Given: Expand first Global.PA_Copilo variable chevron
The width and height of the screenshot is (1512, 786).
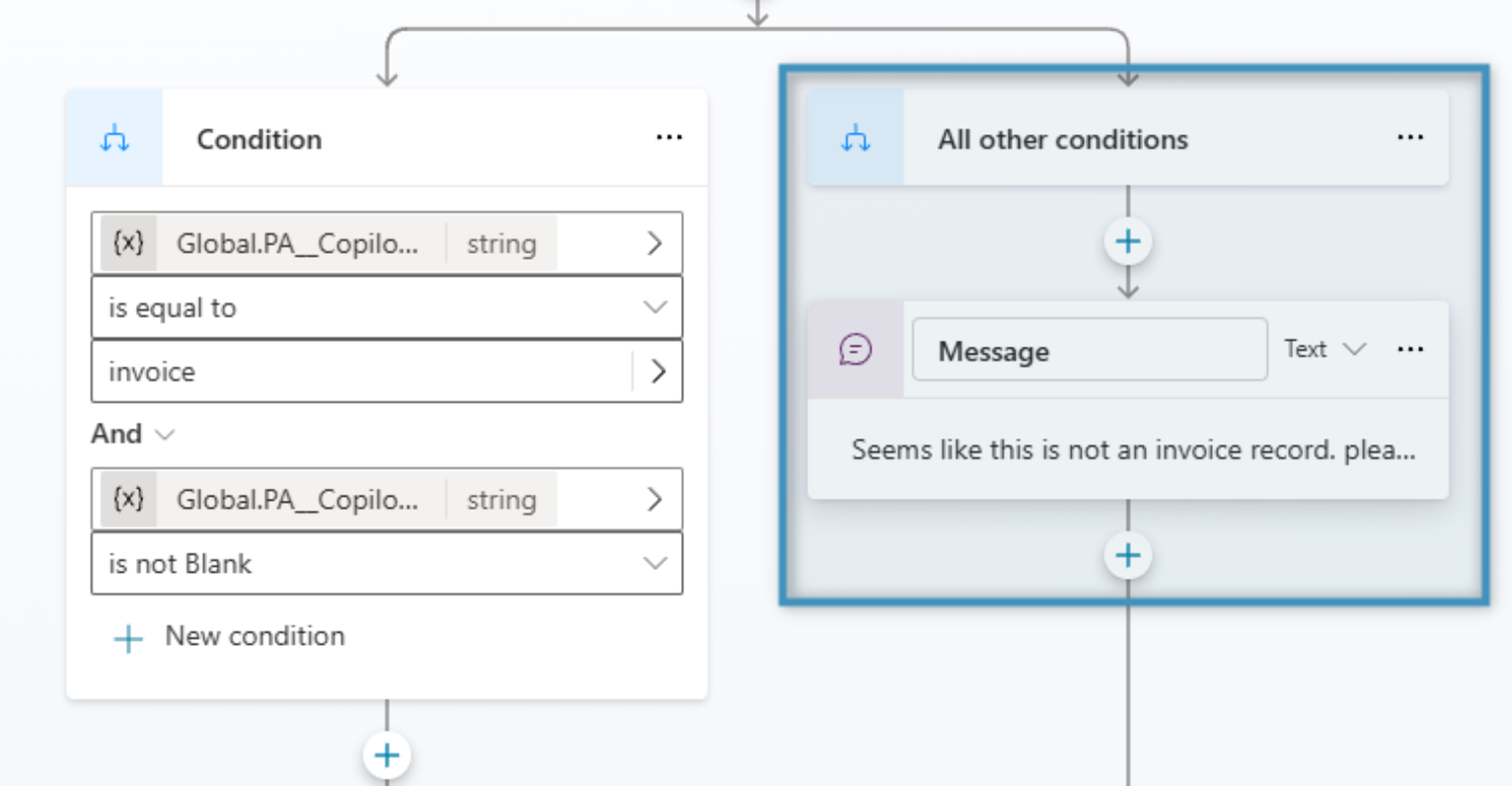Looking at the screenshot, I should coord(654,243).
